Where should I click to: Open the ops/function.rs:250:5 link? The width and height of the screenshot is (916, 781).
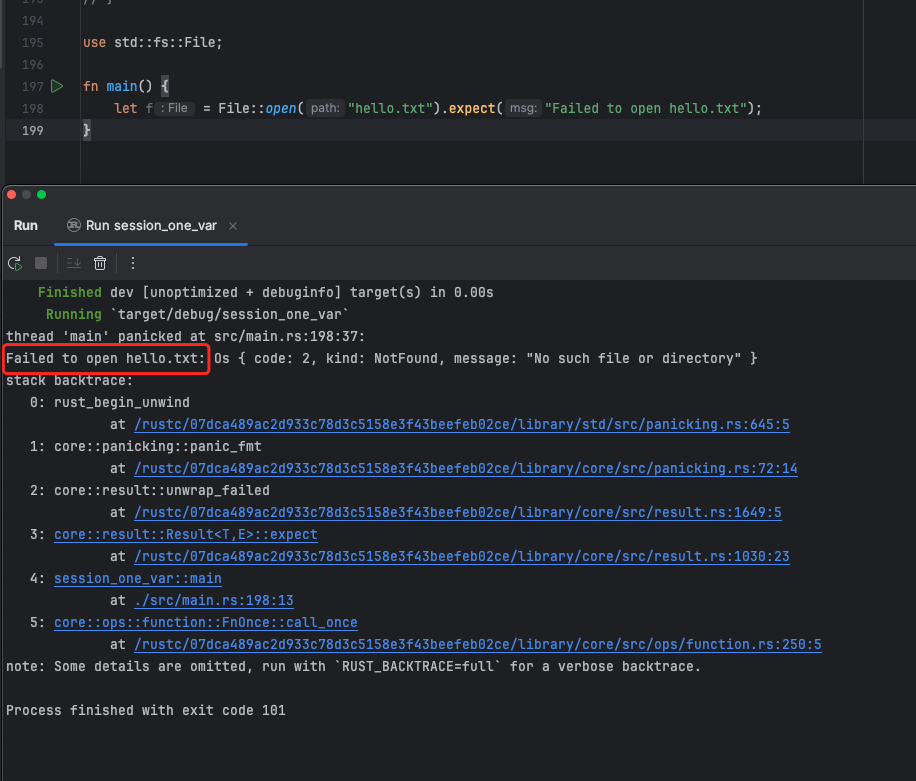478,644
